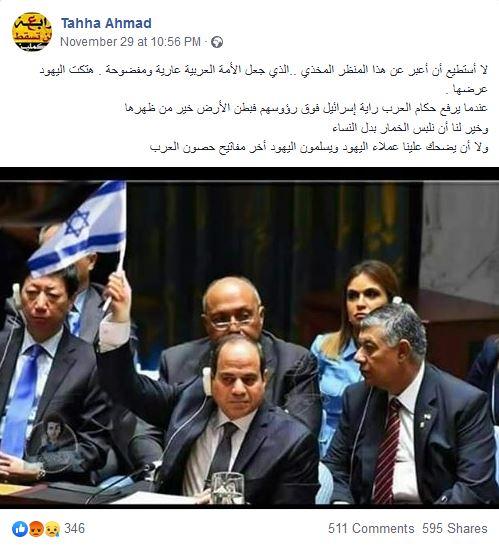Click the black bar above the photo
Viewport: 499px width, 549px height.
point(249,174)
